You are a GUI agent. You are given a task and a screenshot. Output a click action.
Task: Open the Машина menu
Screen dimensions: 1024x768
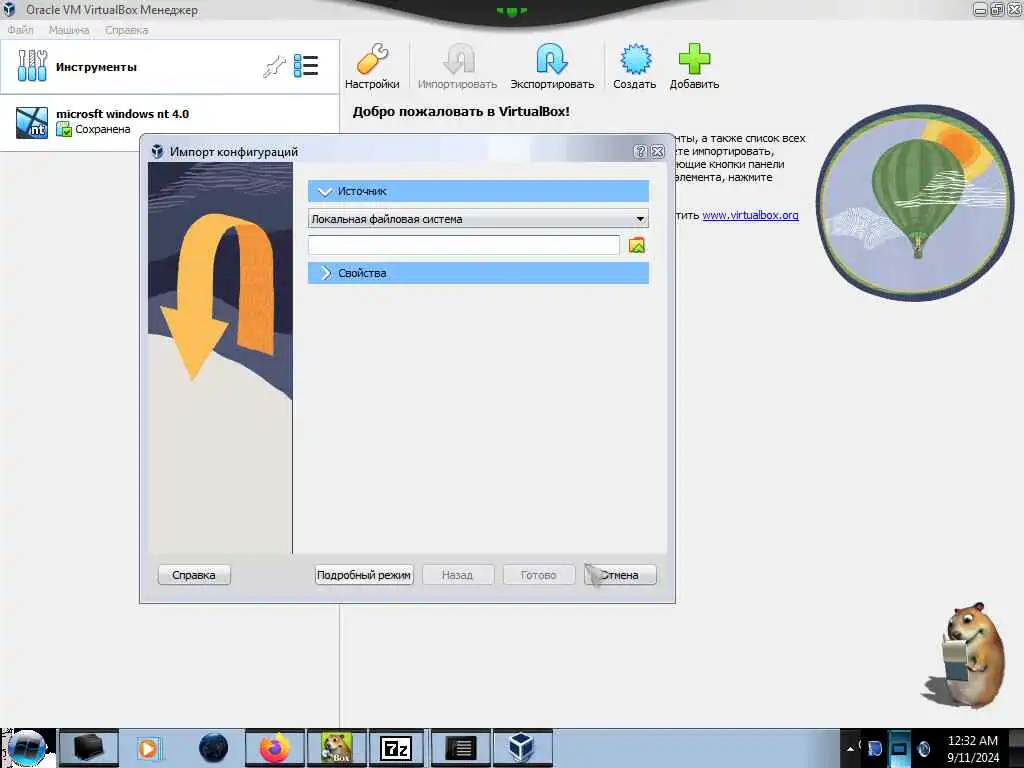[69, 30]
